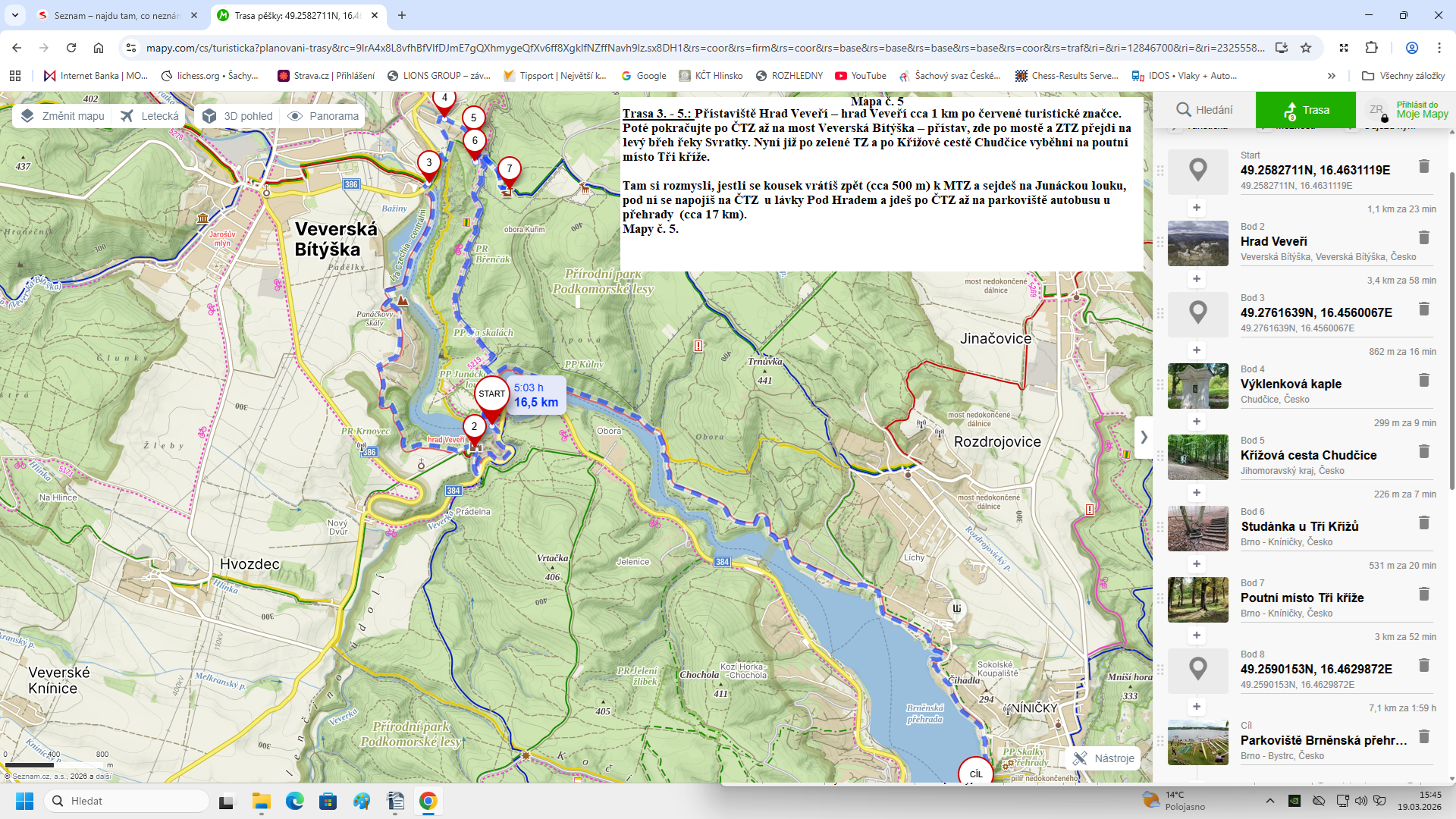Add a waypoint after Hrad Veveří with plus button

coord(1197,279)
